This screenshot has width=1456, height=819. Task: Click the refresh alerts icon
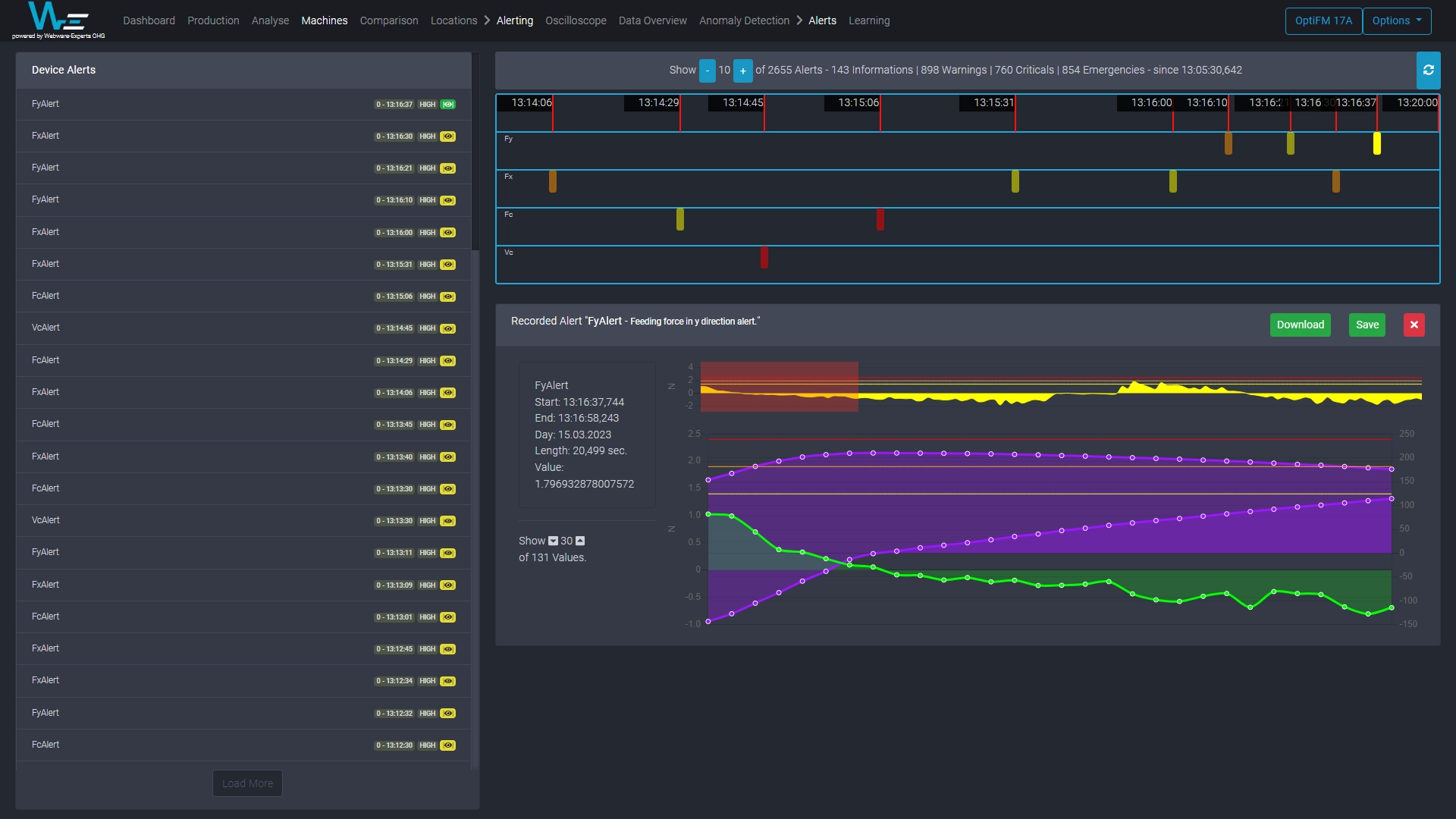click(x=1428, y=71)
